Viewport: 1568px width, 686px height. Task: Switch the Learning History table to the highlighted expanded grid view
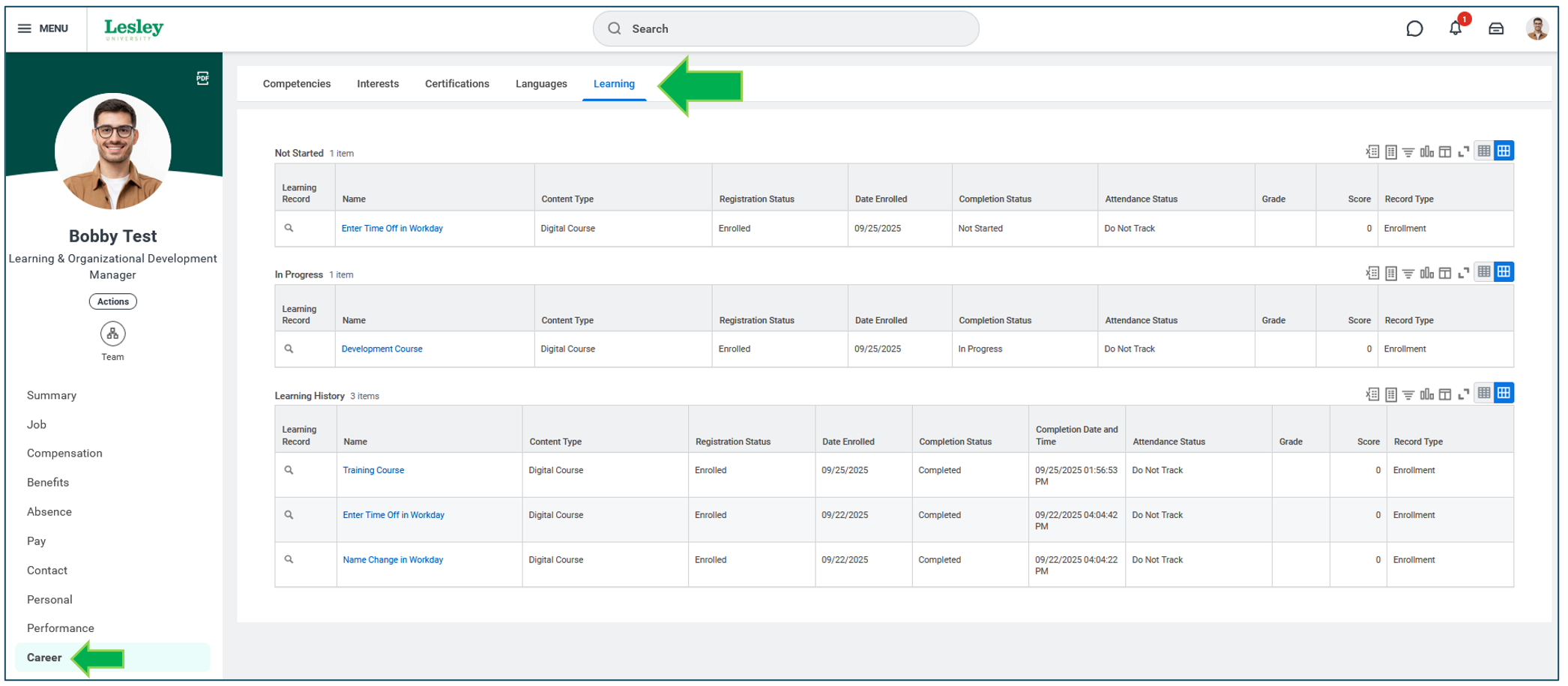1504,394
